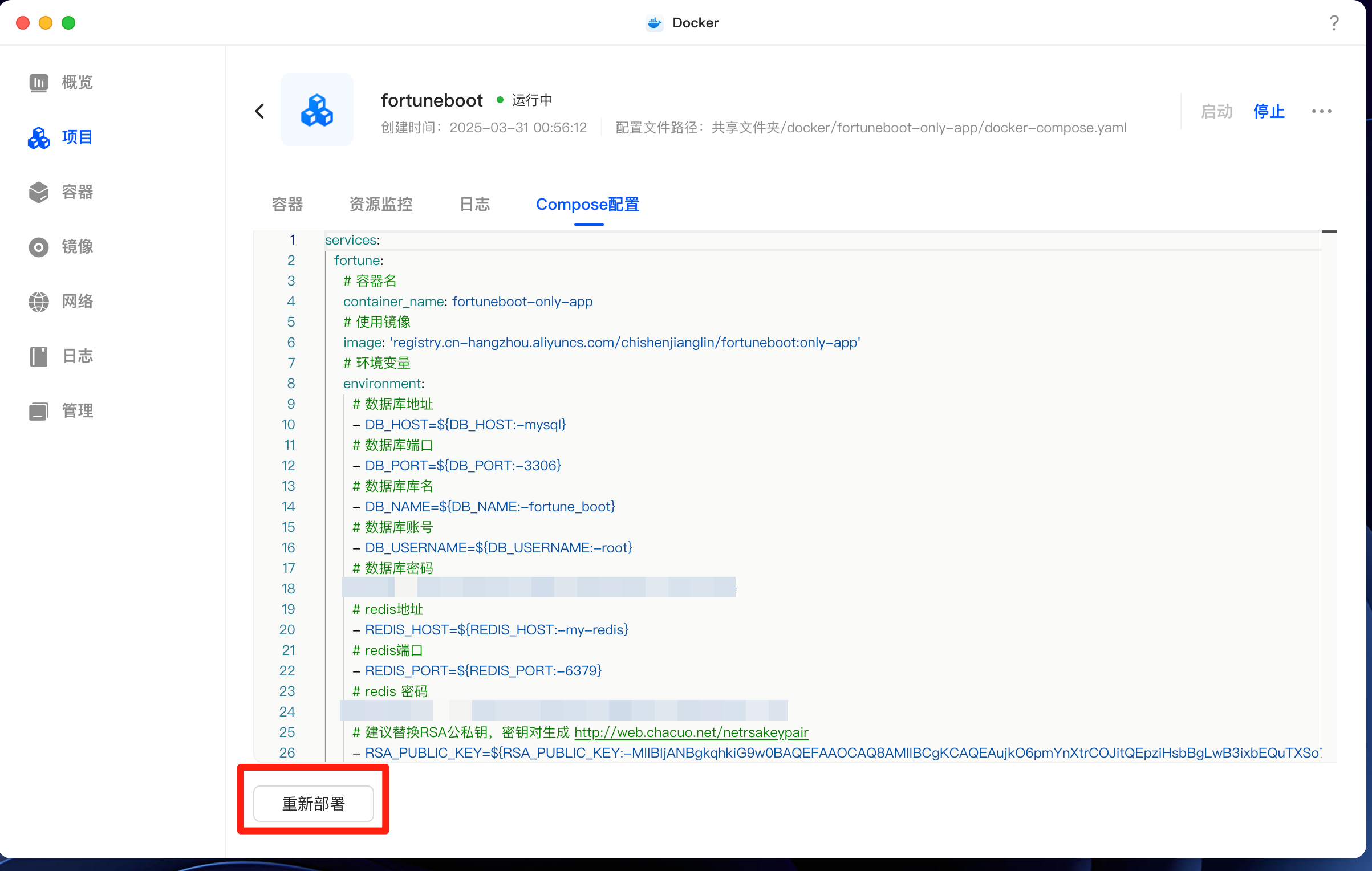The image size is (1372, 871).
Task: Click the fortuneboot project thumbnail icon
Action: 317,109
